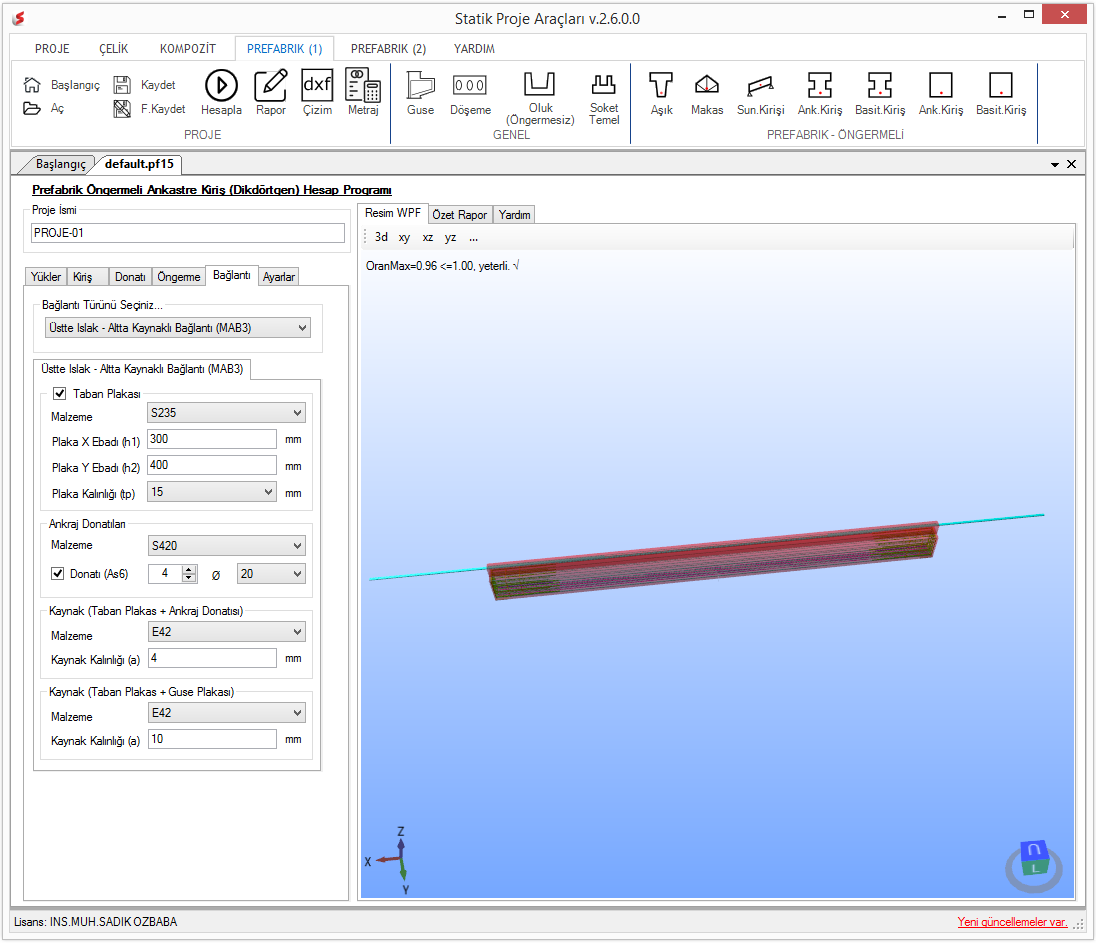Viewport: 1096px width, 943px height.
Task: Open the Bağlantı Türünü Seçiniz dropdown
Action: tap(178, 328)
